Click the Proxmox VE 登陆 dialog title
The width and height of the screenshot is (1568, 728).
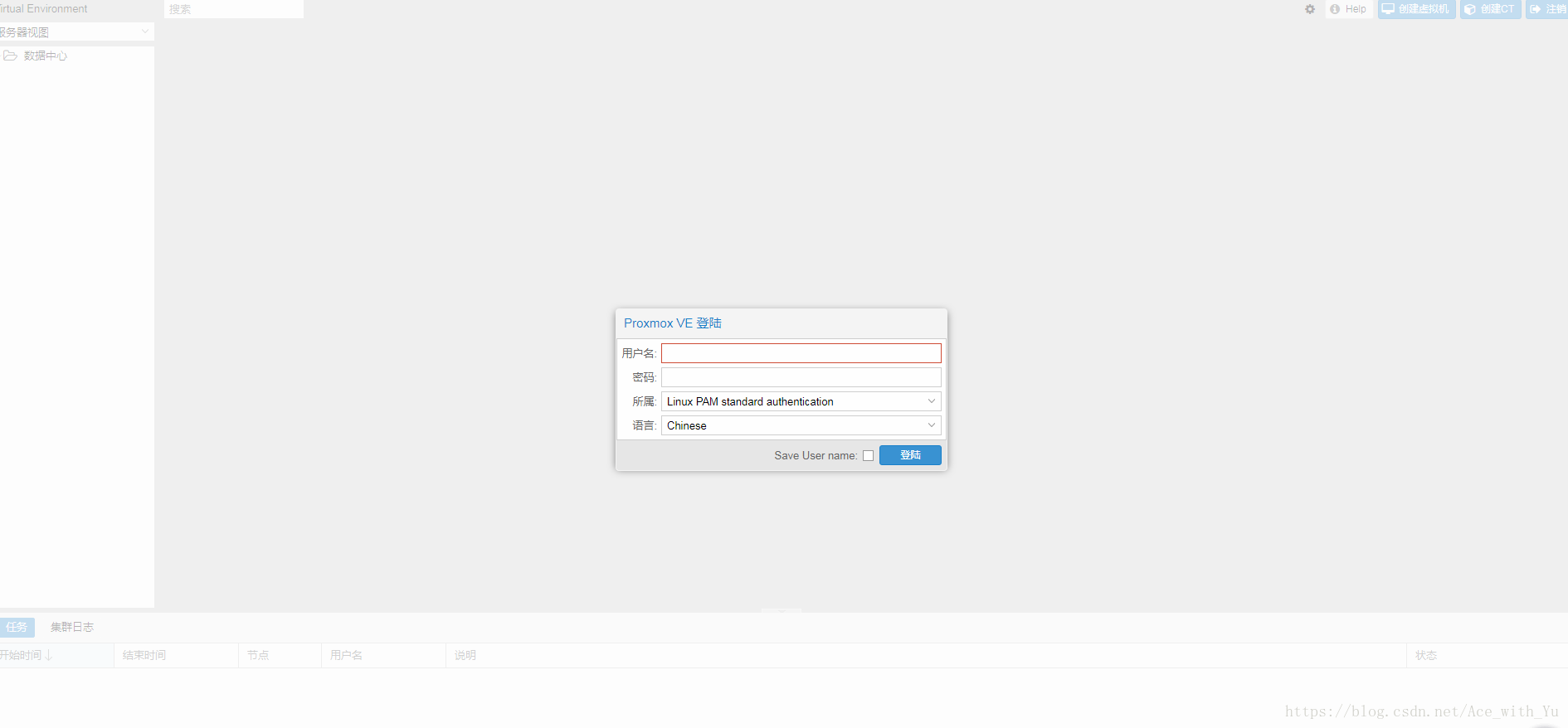click(x=673, y=323)
